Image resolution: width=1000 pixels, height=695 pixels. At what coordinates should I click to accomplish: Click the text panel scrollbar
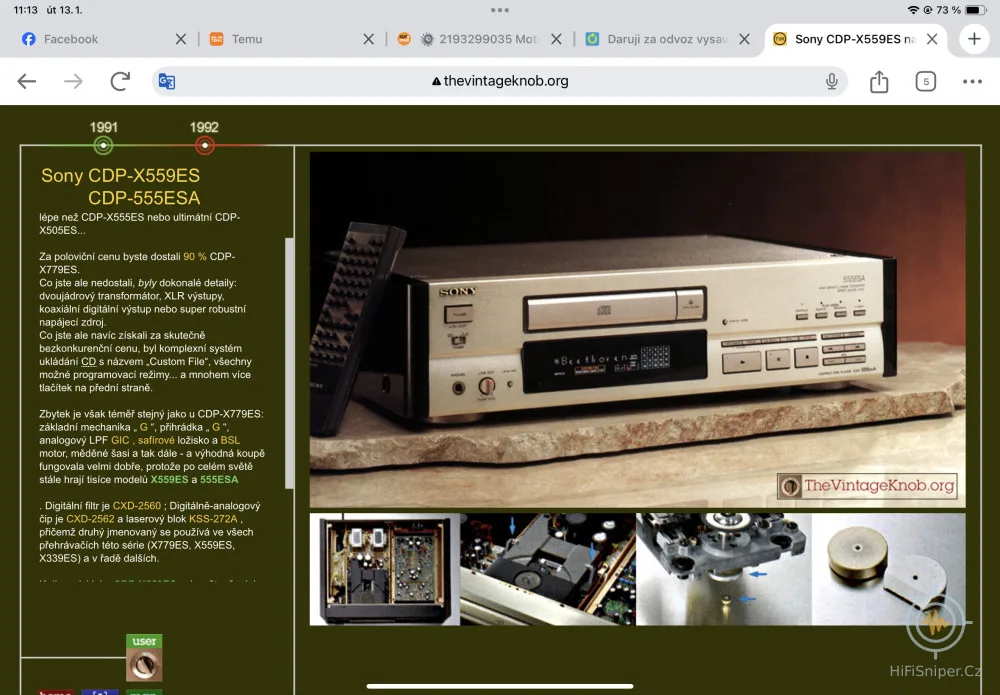289,363
